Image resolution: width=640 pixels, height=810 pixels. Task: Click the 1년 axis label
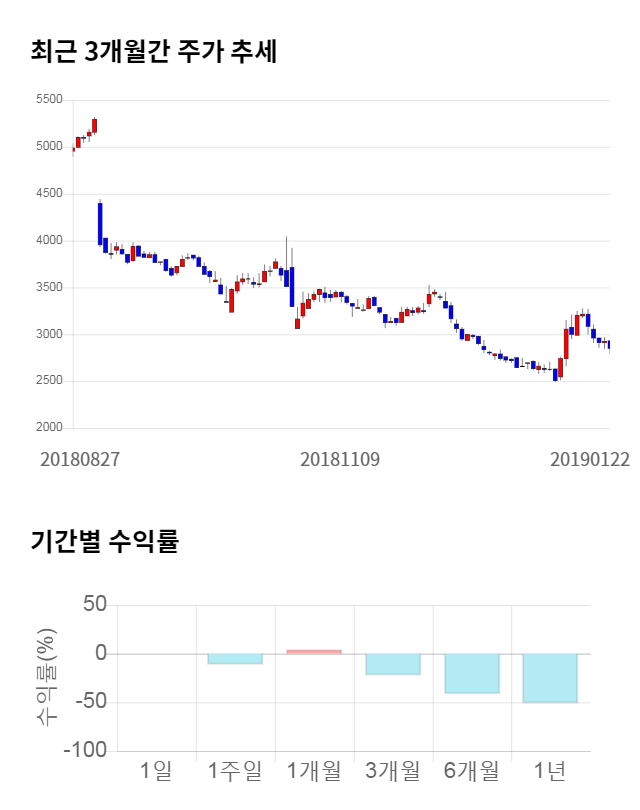pos(551,771)
